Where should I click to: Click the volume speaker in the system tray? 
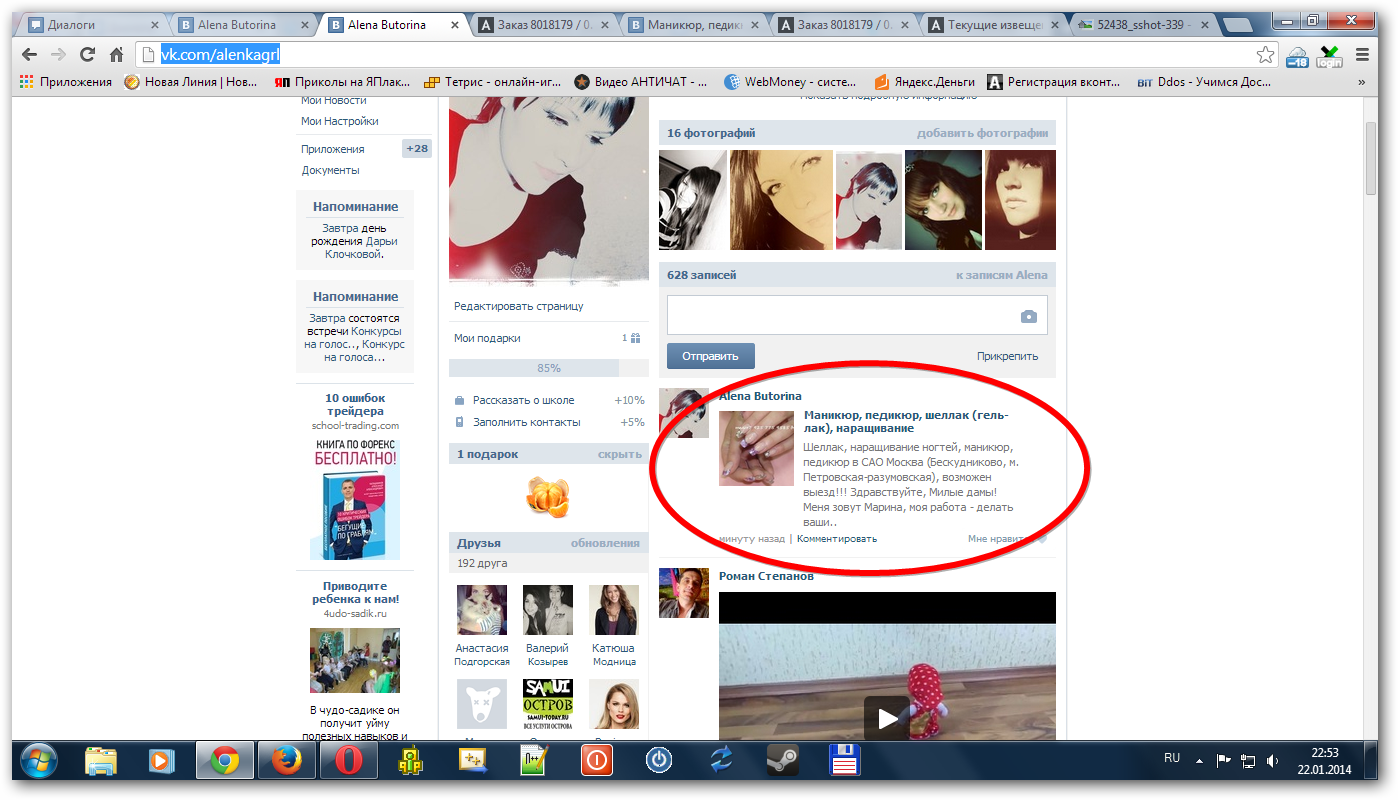pos(1273,760)
